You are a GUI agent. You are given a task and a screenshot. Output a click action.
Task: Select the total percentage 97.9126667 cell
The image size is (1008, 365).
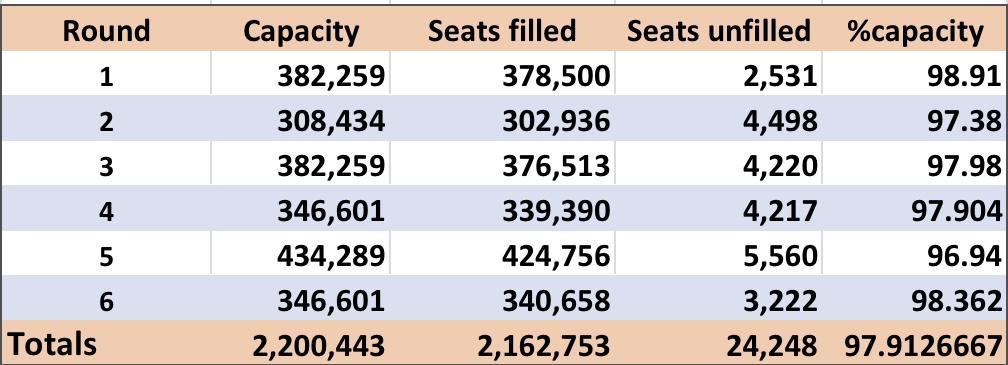pos(914,343)
